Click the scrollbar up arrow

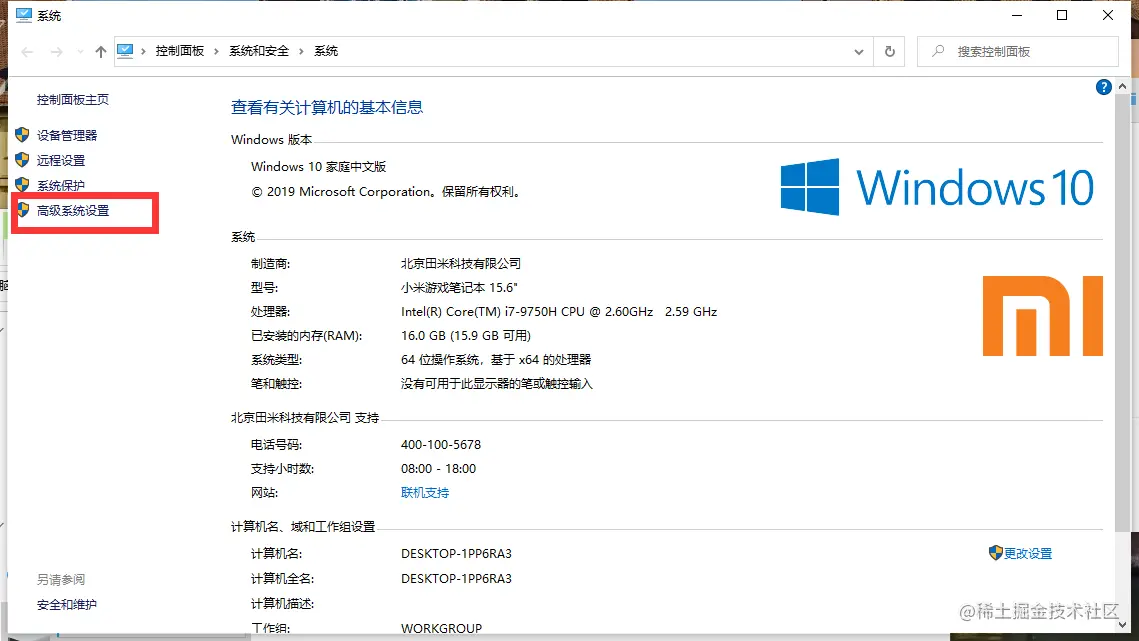pyautogui.click(x=1122, y=86)
